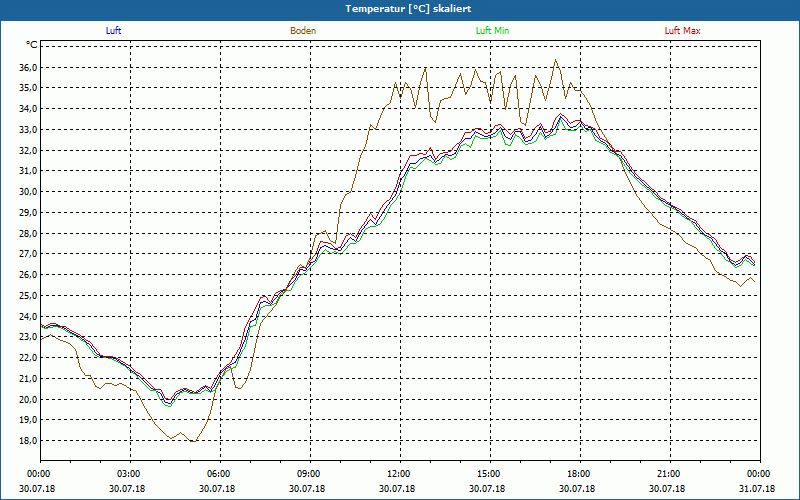800x500 pixels.
Task: Click the 20,0 value on the y-axis
Action: [x=29, y=399]
